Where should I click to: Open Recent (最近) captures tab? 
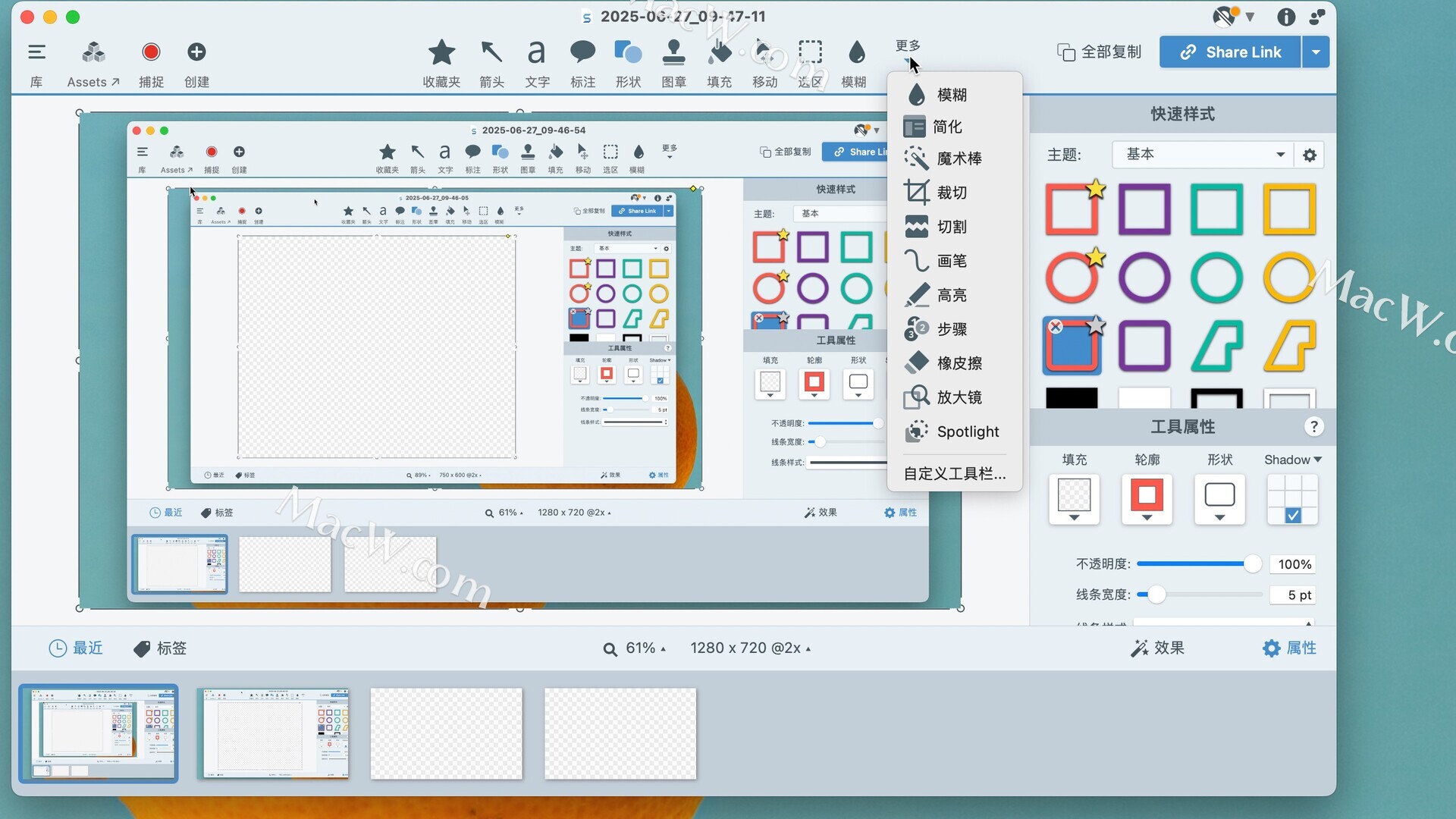point(76,648)
